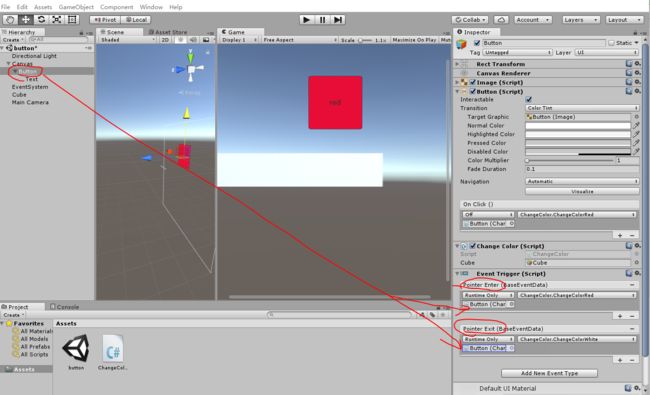The image size is (650, 395).
Task: Toggle Local handle rotation
Action: [136, 19]
